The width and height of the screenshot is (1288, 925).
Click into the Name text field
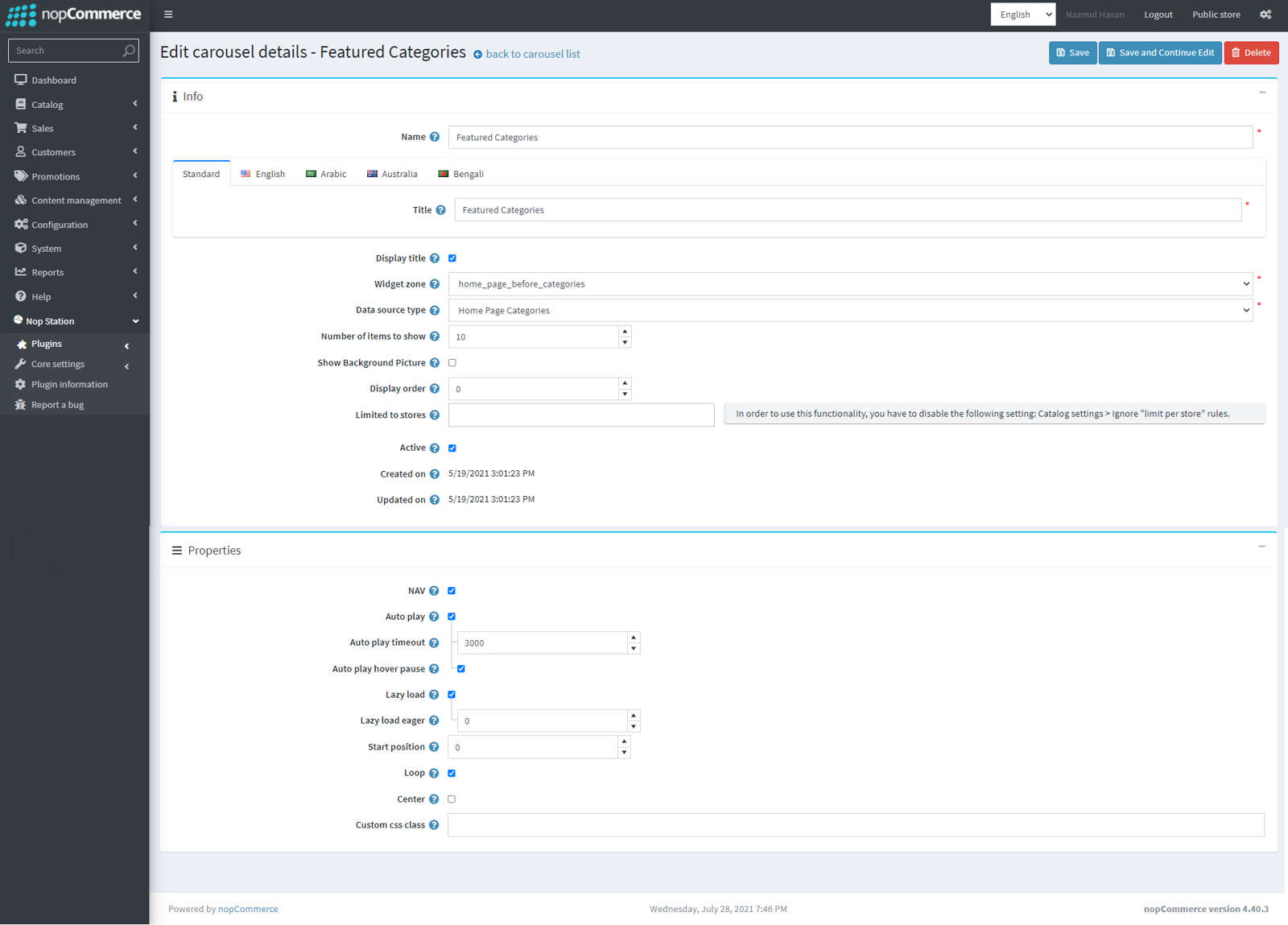[x=850, y=137]
